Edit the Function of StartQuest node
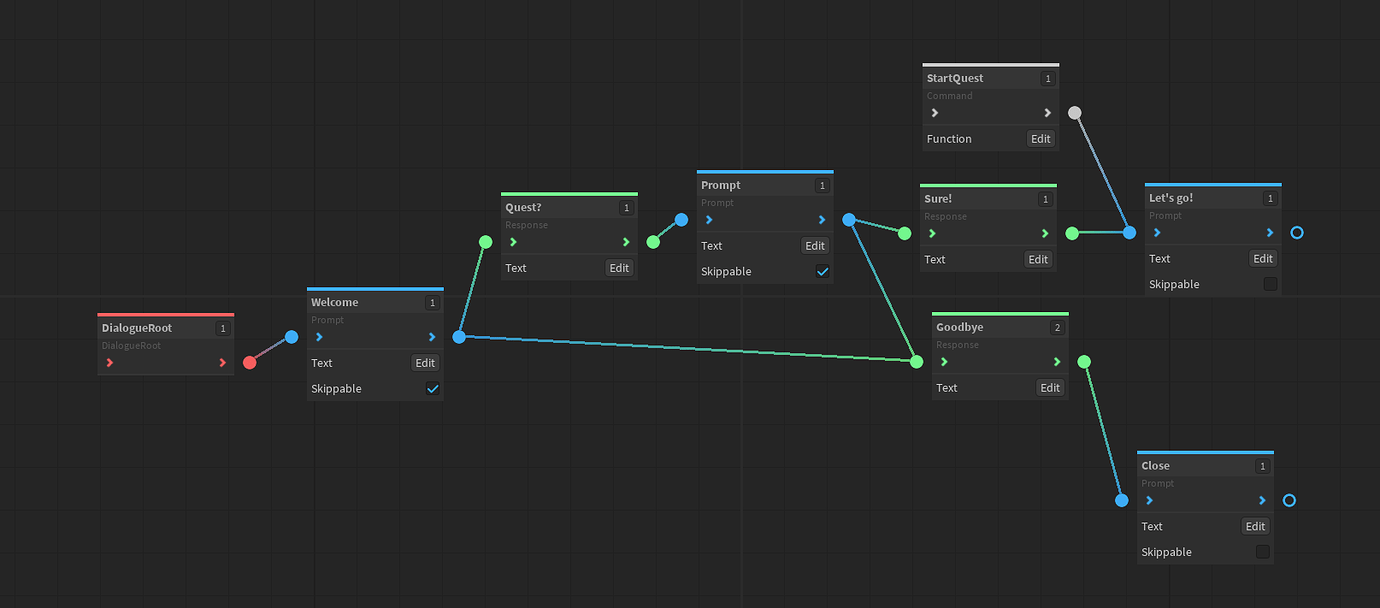 1041,139
